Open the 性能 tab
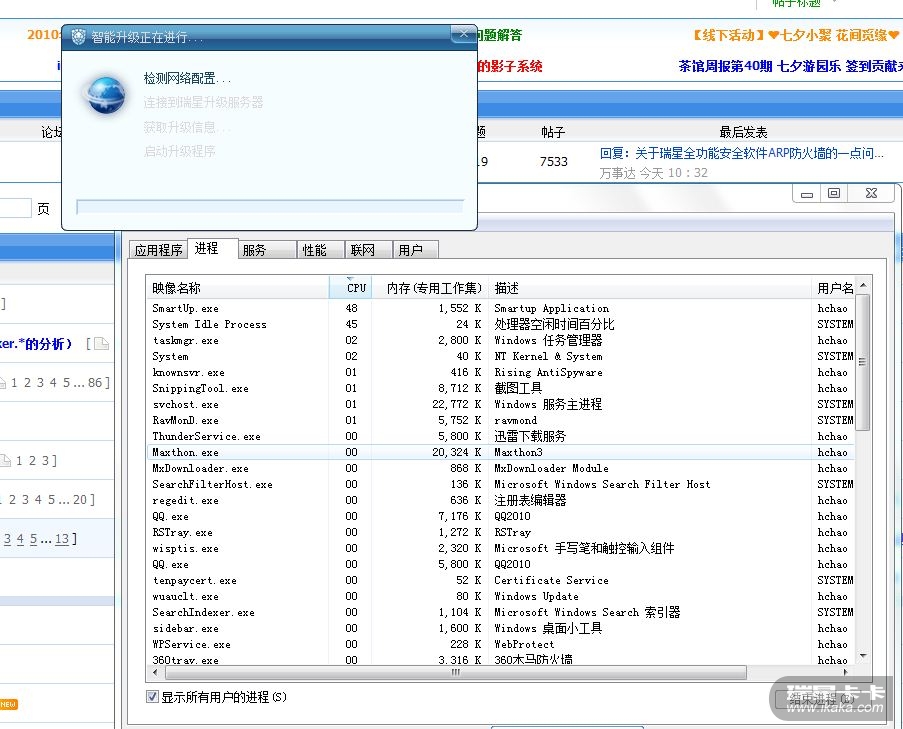This screenshot has width=903, height=729. 320,250
